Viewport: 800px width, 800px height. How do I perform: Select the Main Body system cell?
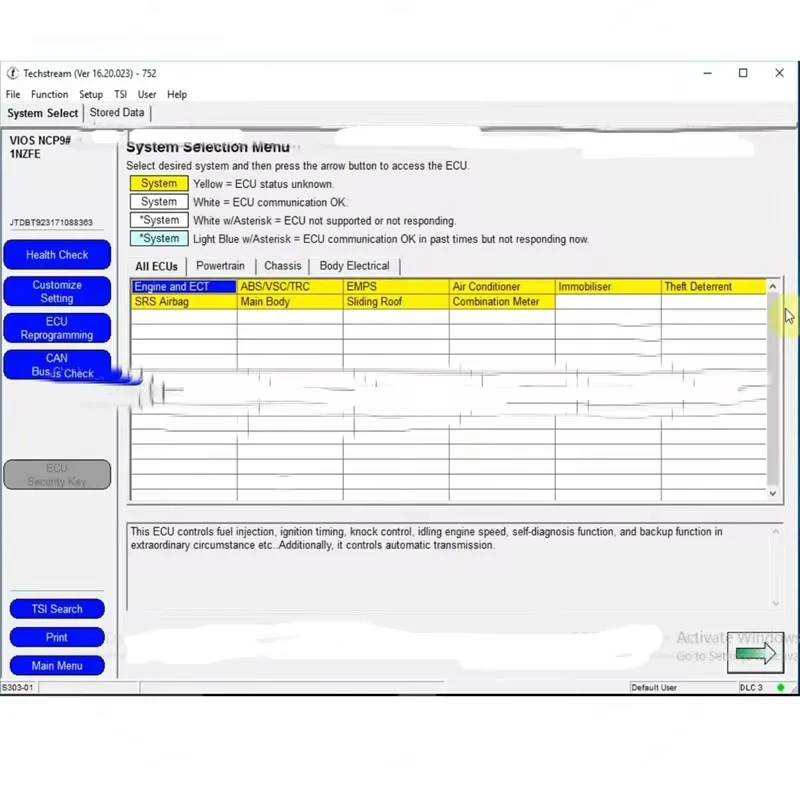pos(290,302)
